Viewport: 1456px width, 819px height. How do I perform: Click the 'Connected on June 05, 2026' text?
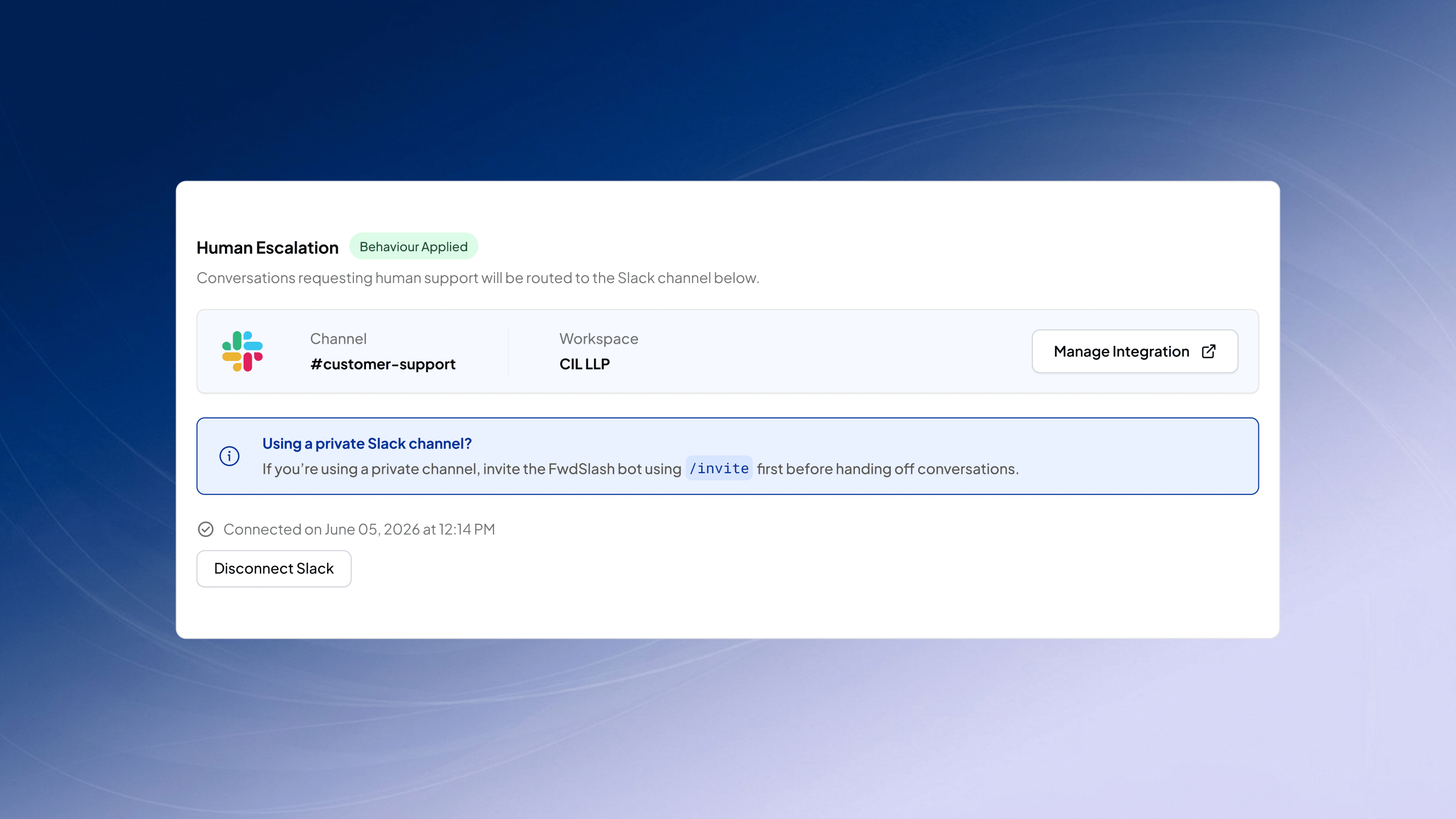[x=359, y=529]
